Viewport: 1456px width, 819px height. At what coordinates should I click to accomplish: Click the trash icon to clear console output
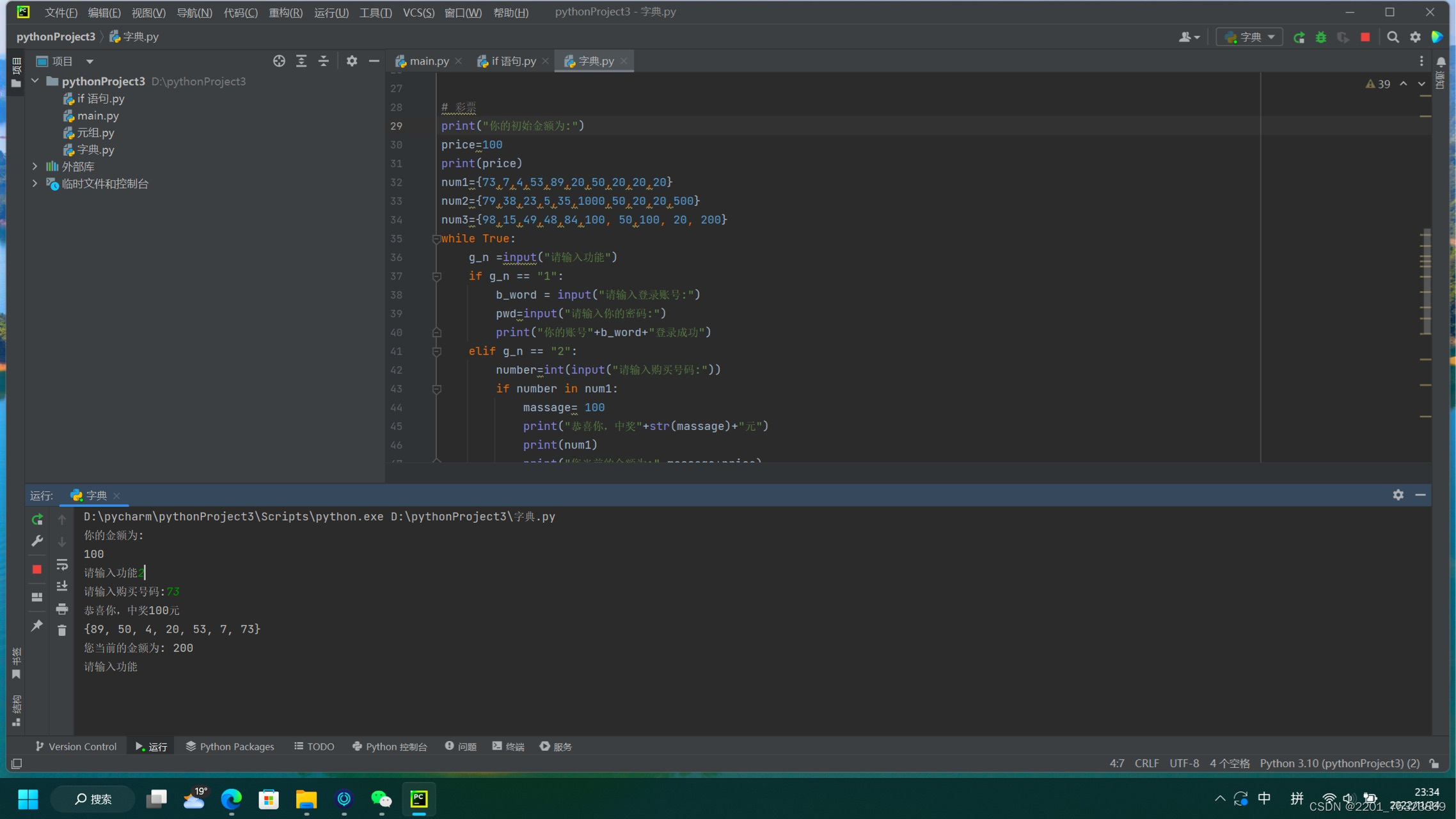point(62,630)
